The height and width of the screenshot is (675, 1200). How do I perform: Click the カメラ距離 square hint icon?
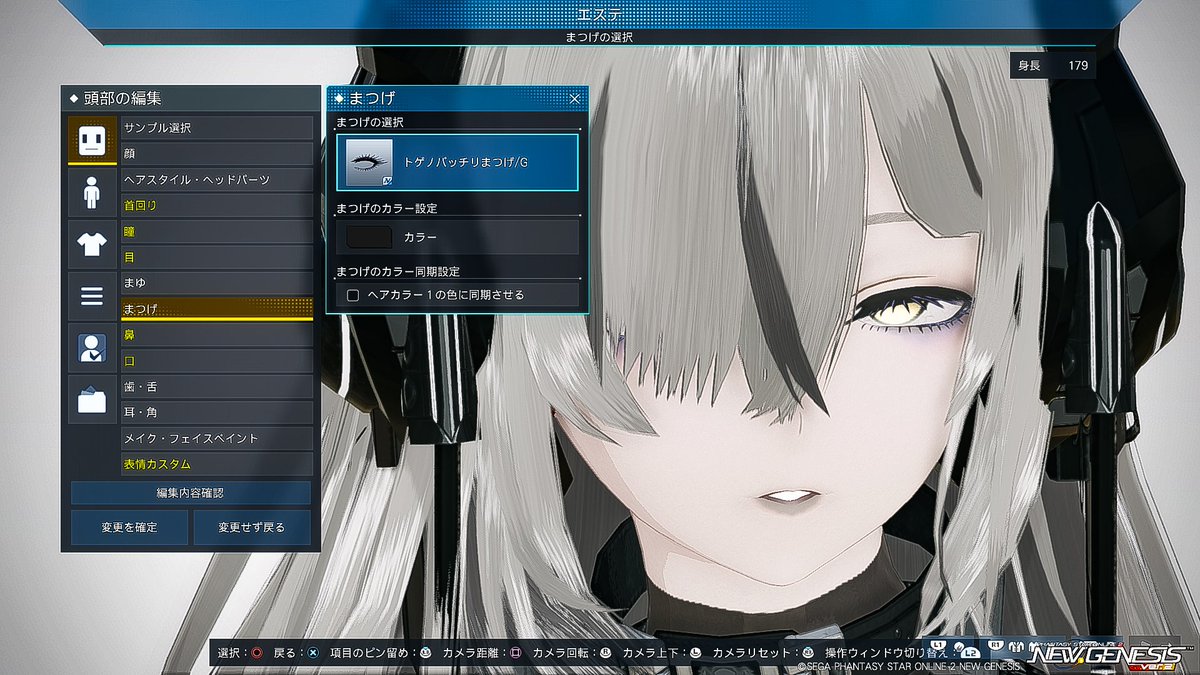tap(515, 653)
